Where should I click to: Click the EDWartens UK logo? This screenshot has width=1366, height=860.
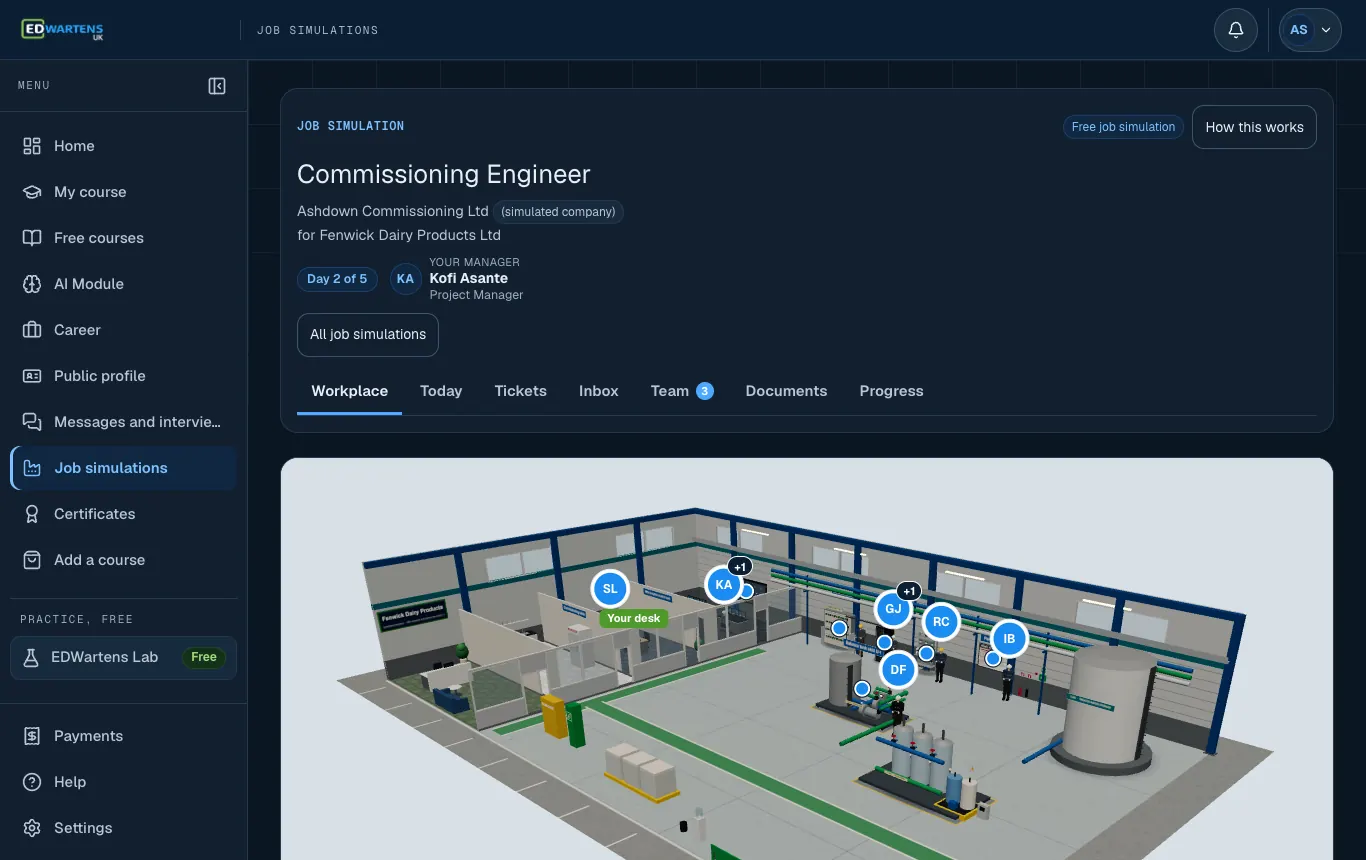pos(62,30)
